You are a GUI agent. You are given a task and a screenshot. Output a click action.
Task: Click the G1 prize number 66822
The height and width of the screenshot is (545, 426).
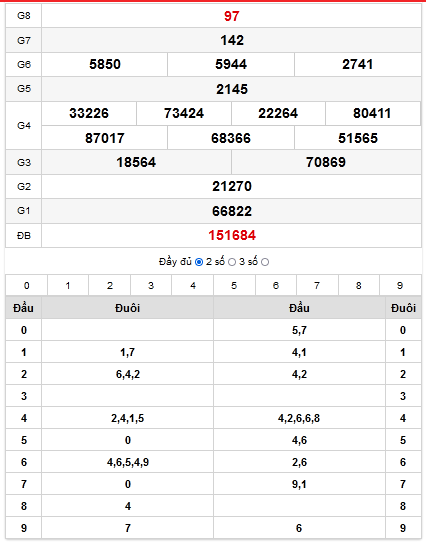click(x=232, y=211)
